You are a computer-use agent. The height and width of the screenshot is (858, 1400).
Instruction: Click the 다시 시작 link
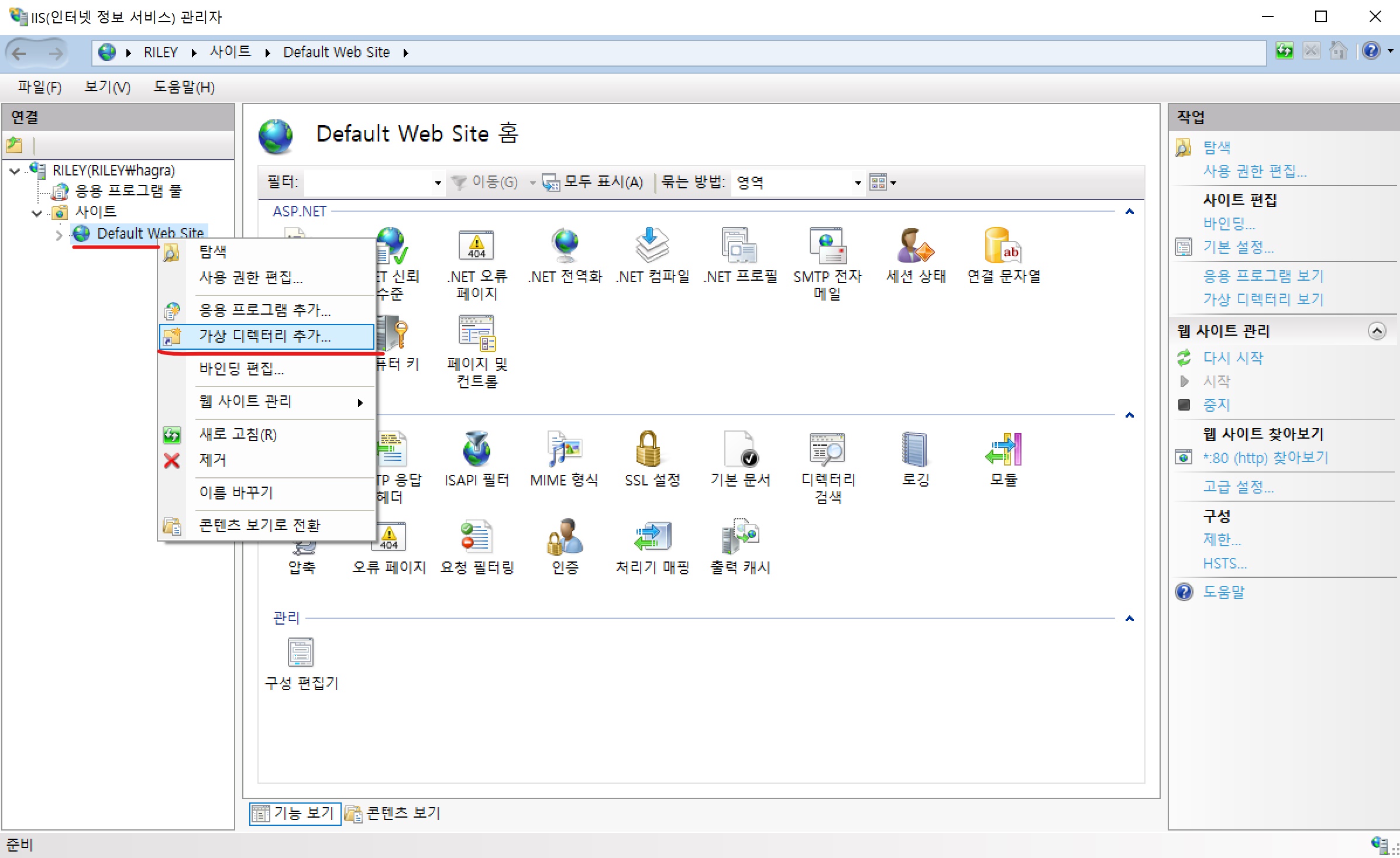(x=1233, y=358)
